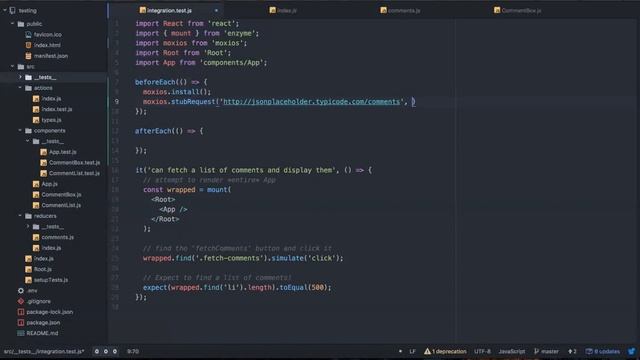
Task: Click the App.js file icon
Action: tap(36, 184)
